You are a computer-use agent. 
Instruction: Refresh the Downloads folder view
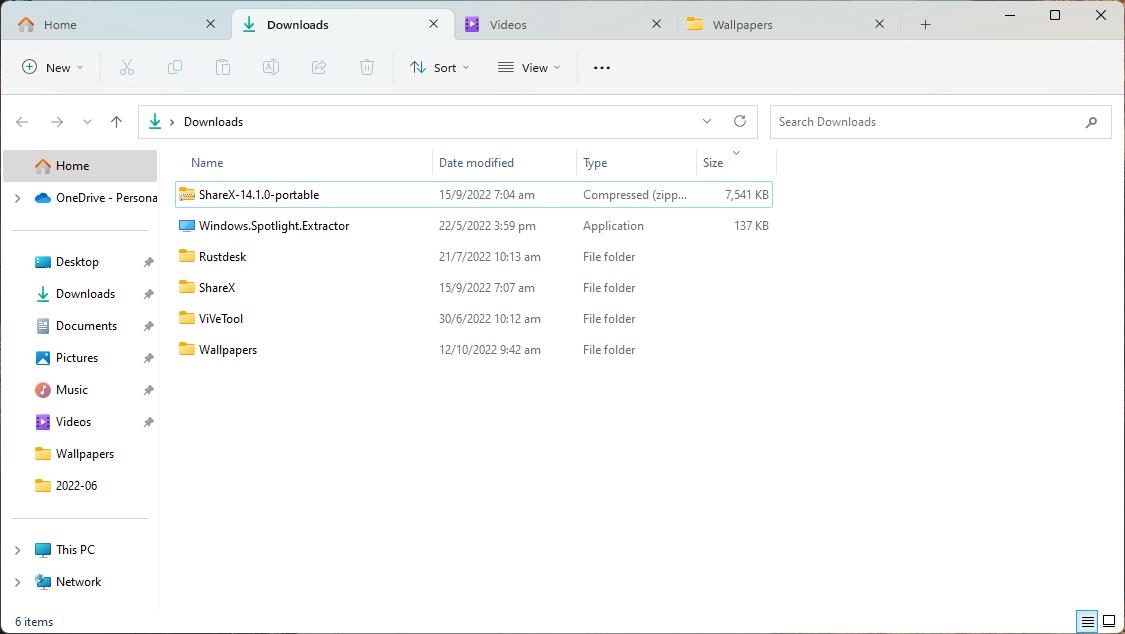(739, 121)
